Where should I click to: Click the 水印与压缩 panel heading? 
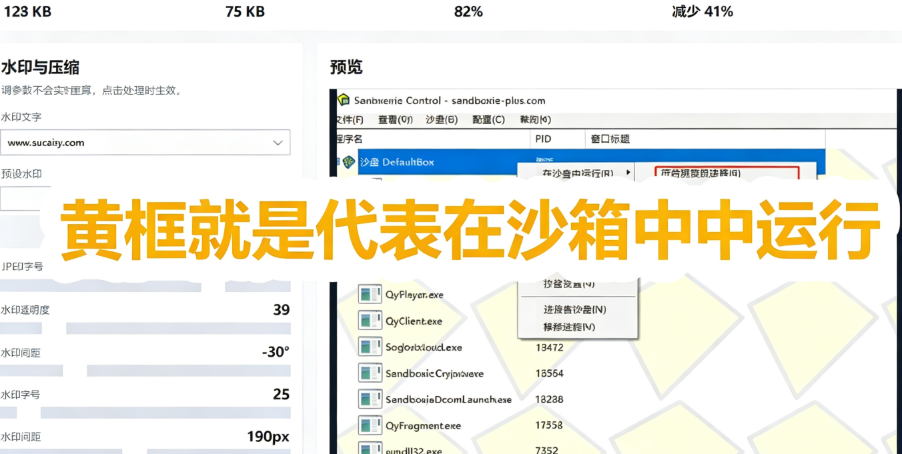(40, 68)
